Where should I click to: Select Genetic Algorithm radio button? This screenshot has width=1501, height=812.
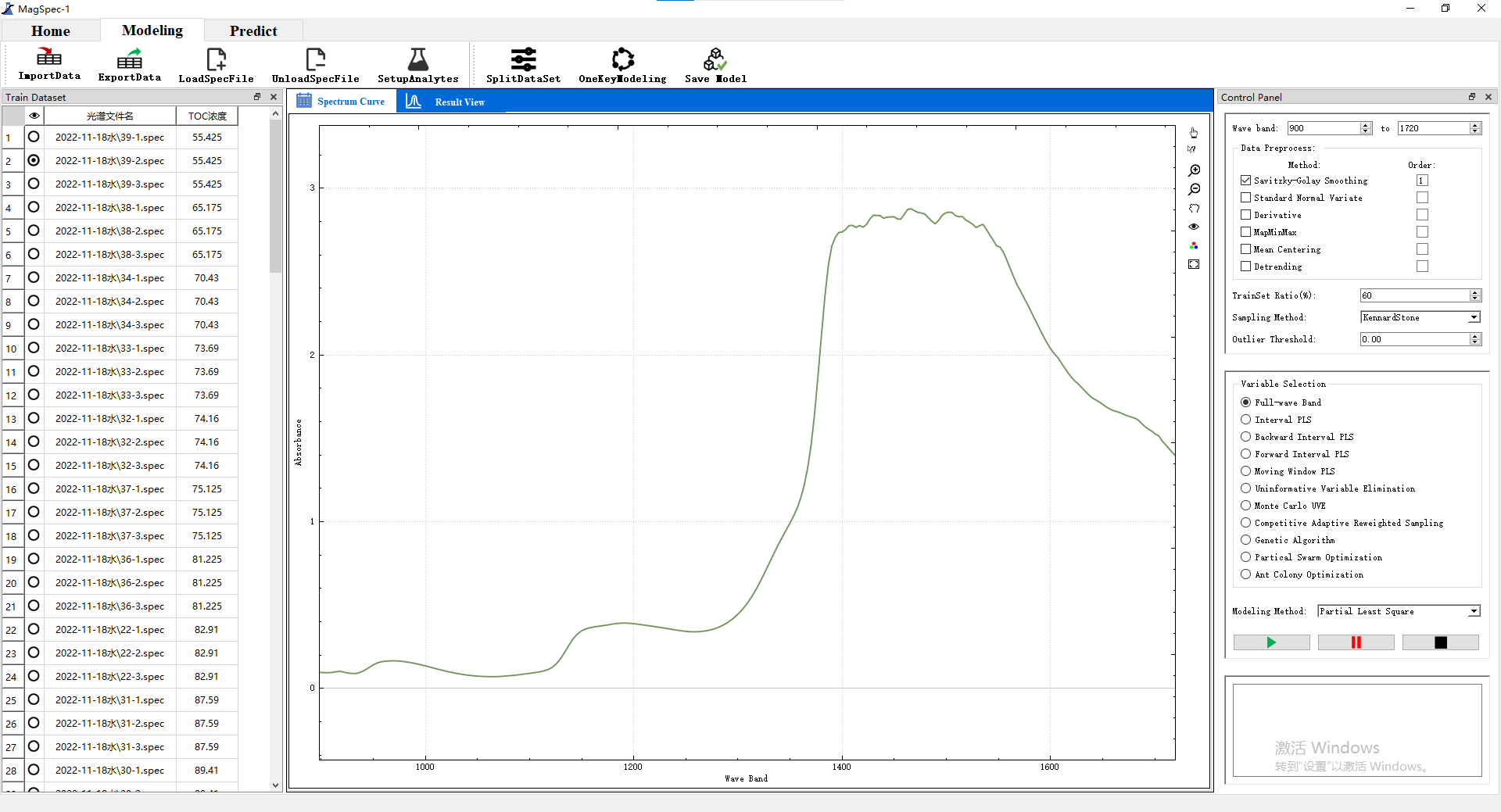pyautogui.click(x=1246, y=540)
